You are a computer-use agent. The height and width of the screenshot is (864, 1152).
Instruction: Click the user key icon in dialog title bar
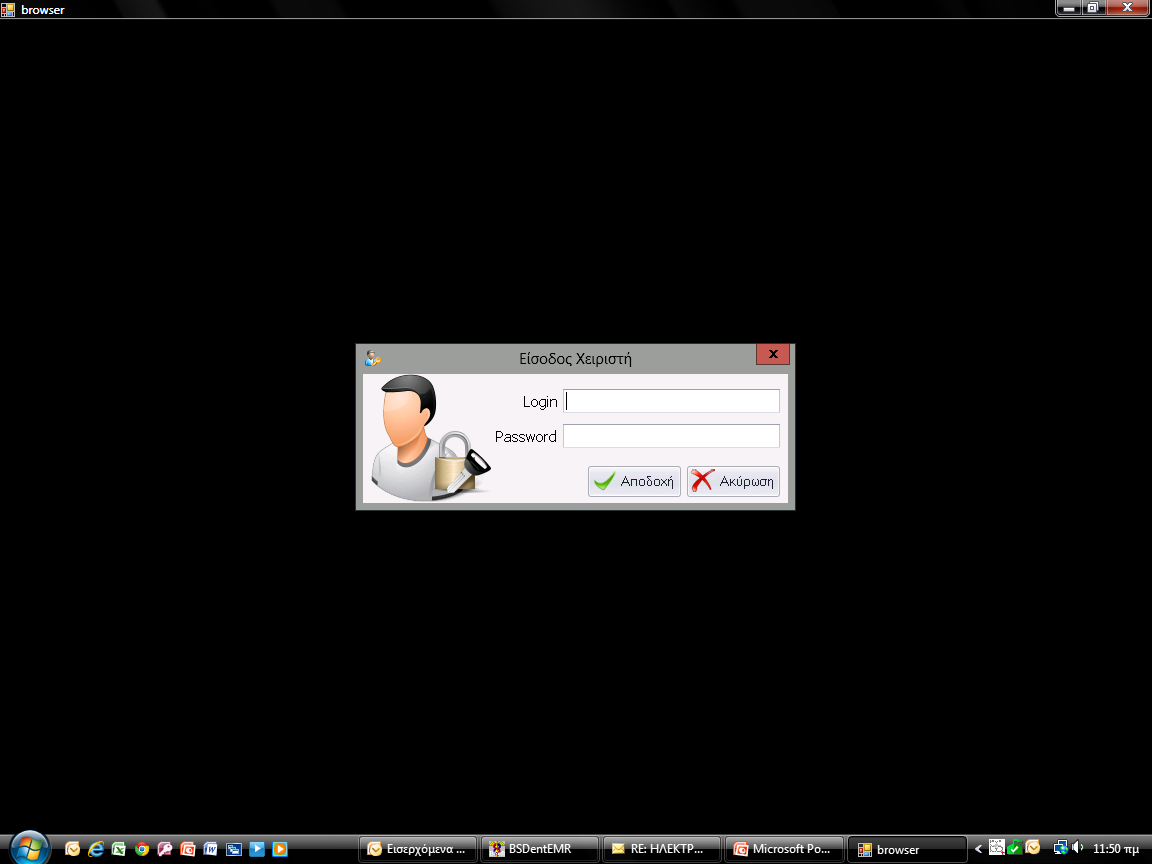pos(372,359)
